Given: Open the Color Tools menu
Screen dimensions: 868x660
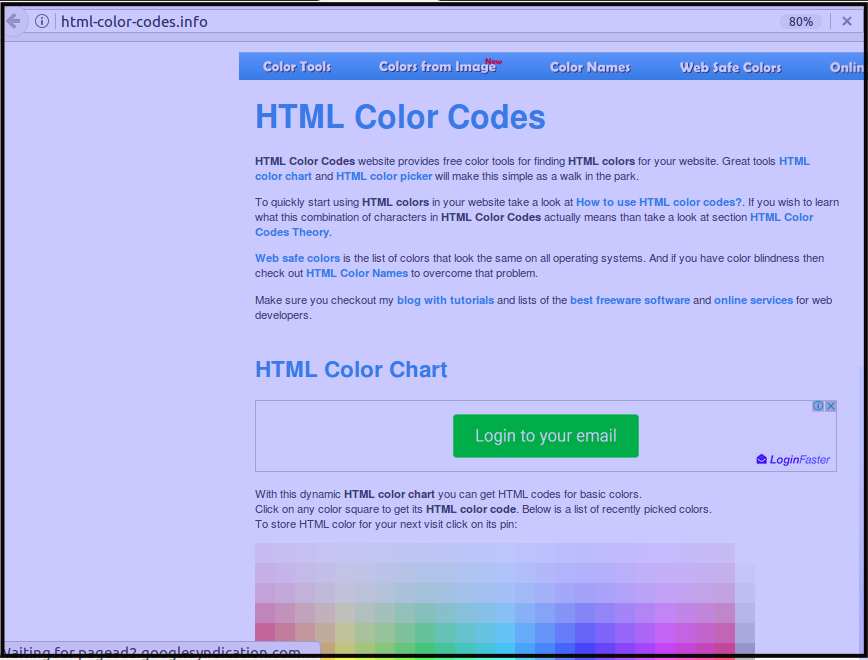Looking at the screenshot, I should (297, 67).
